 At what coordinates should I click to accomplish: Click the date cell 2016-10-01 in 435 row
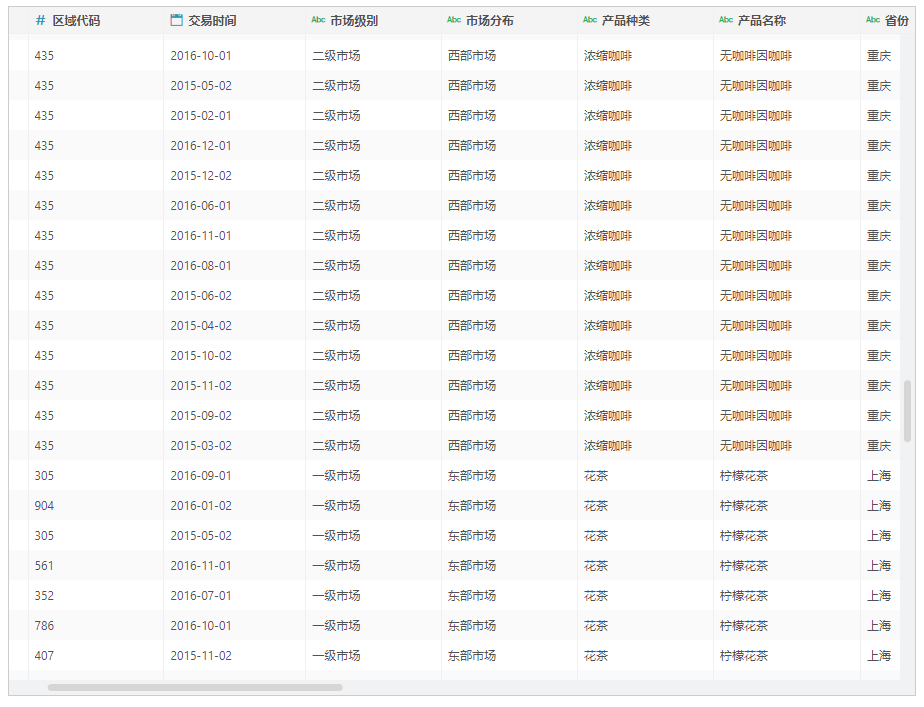201,56
